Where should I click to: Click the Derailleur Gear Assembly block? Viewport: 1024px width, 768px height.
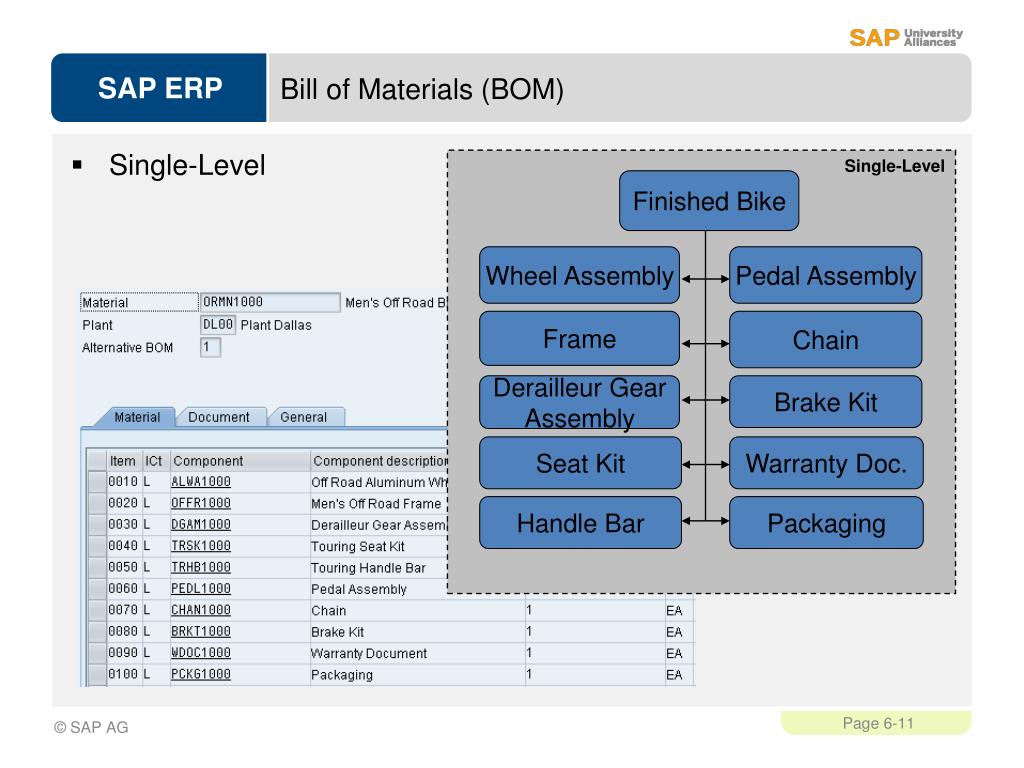click(x=579, y=402)
